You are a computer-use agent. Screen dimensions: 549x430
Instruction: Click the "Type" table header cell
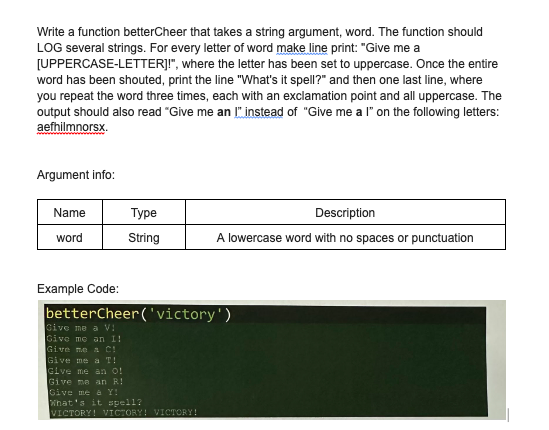[144, 213]
